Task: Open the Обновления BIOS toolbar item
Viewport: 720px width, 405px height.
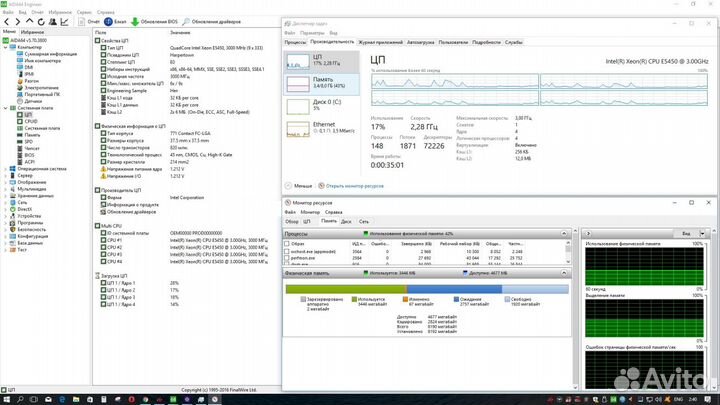Action: click(155, 22)
